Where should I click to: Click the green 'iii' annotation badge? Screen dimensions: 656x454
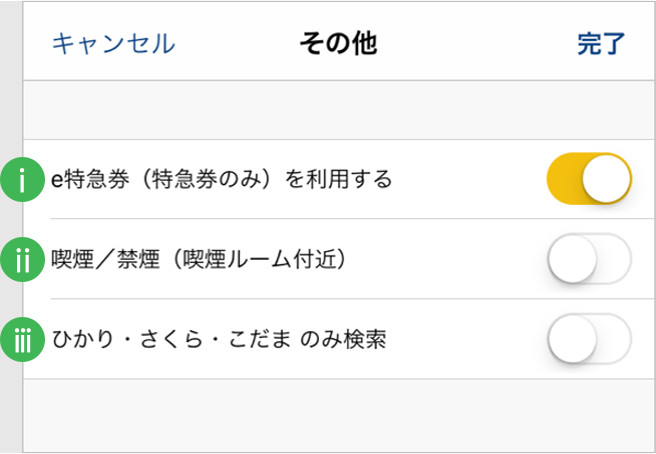(22, 339)
